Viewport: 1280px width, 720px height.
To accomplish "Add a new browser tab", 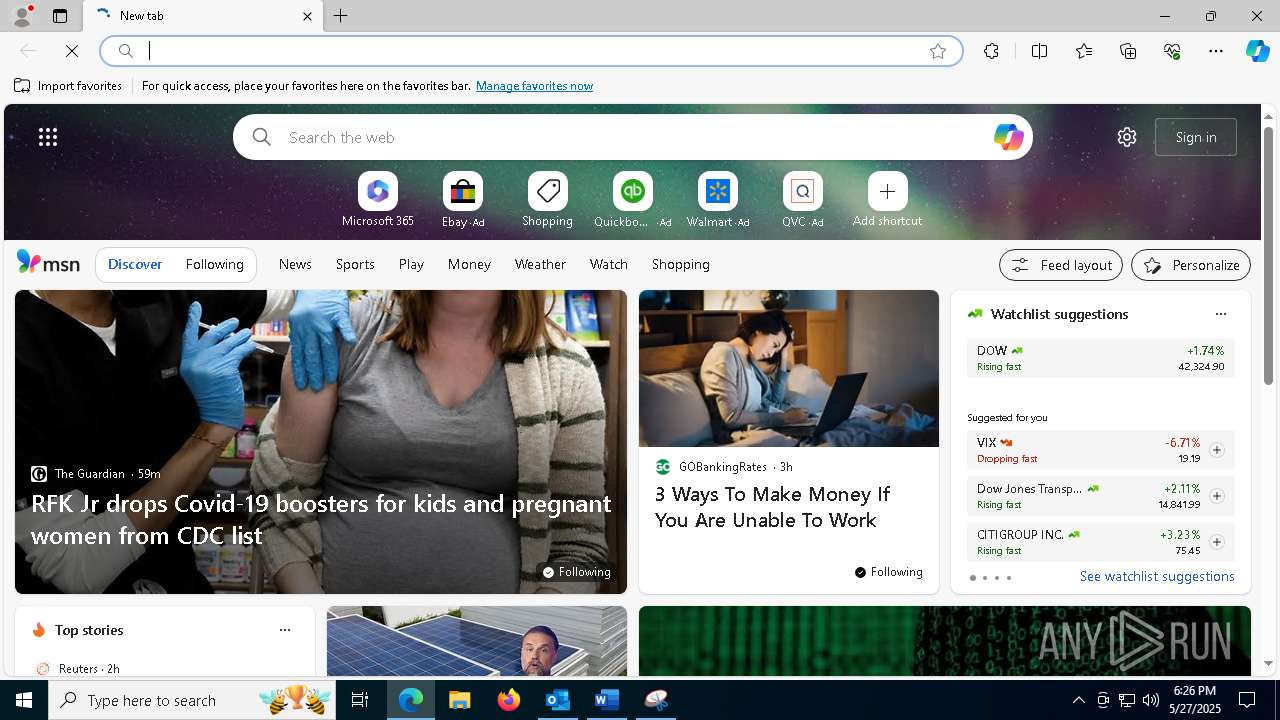I will pos(341,16).
